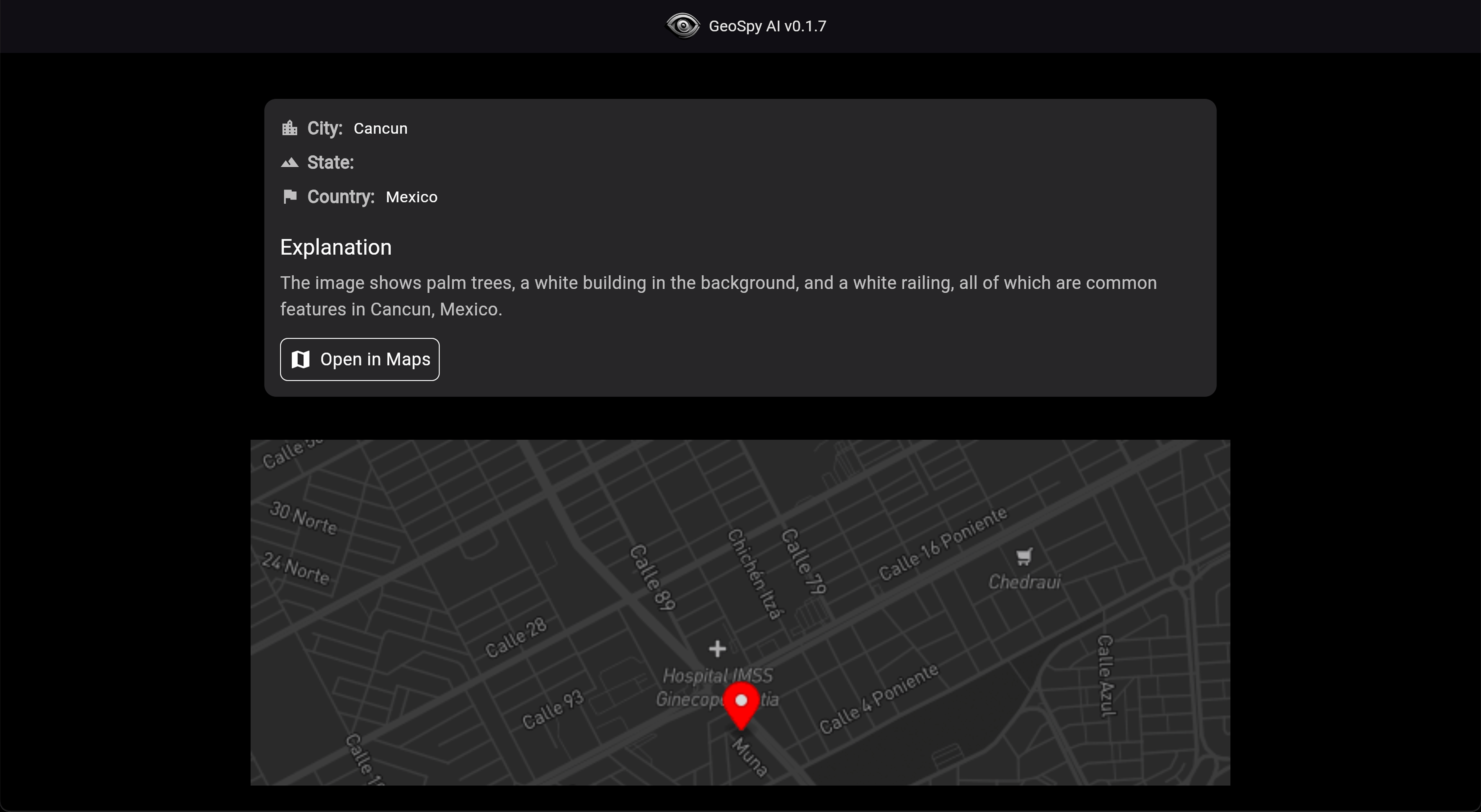Screen dimensions: 1481x812
Task: Click the Chedraui store label on the map
Action: [1024, 582]
